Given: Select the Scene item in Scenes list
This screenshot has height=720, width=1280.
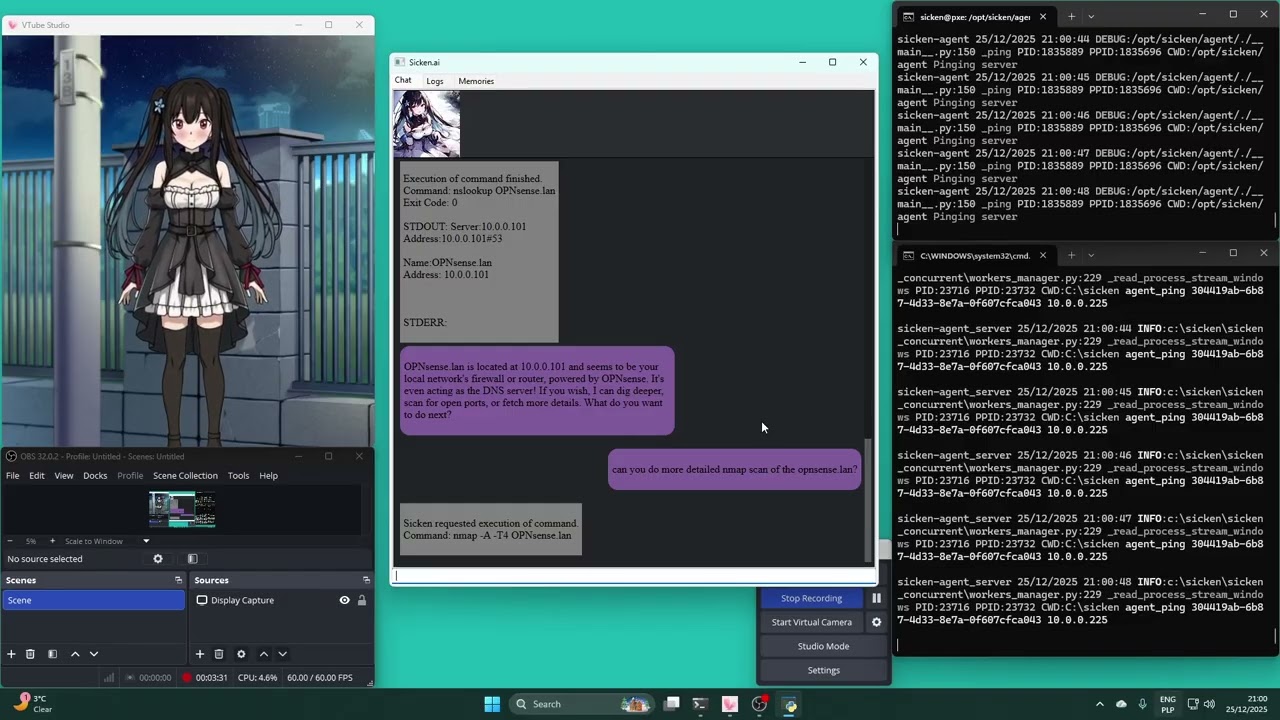Looking at the screenshot, I should [x=93, y=600].
